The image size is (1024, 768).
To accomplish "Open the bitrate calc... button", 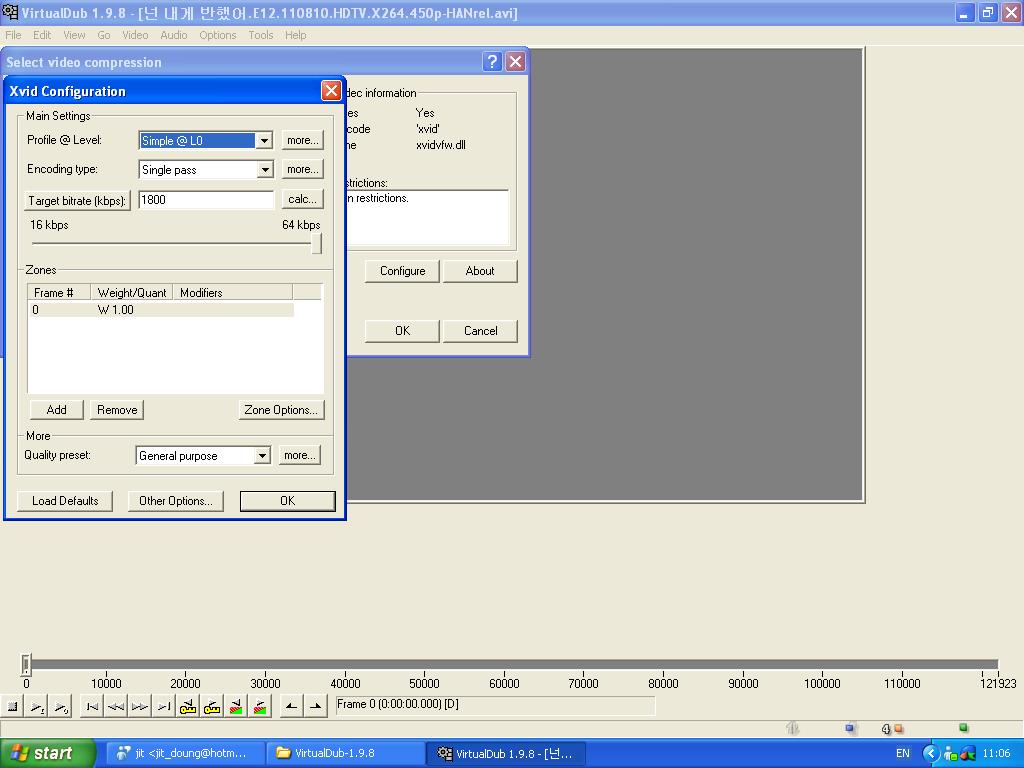I will 302,199.
